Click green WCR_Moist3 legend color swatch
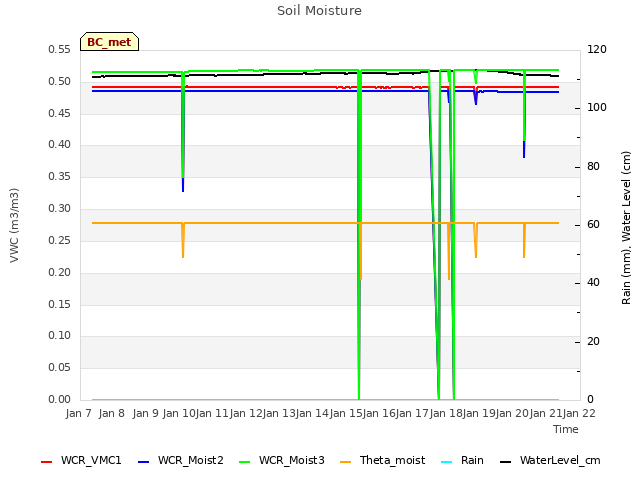Screen dimensions: 640x480 coord(244,462)
